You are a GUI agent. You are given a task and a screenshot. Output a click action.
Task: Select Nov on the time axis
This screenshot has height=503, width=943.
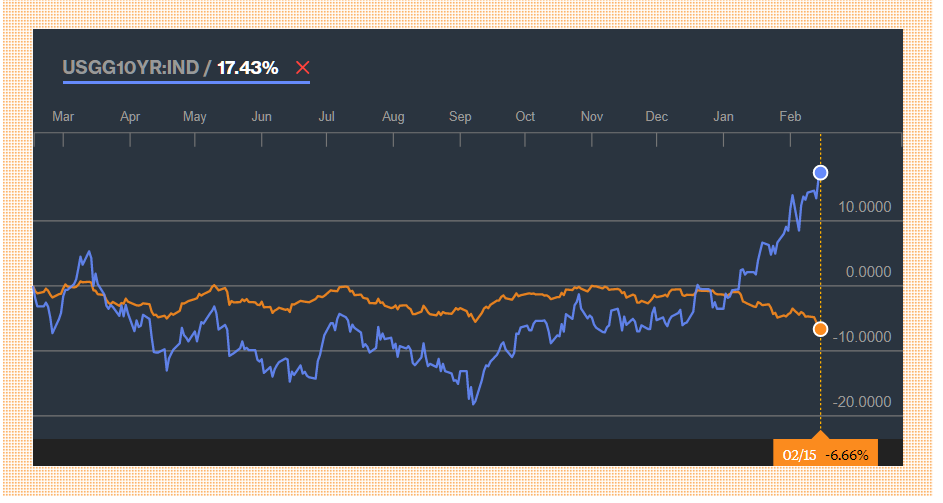pos(592,117)
